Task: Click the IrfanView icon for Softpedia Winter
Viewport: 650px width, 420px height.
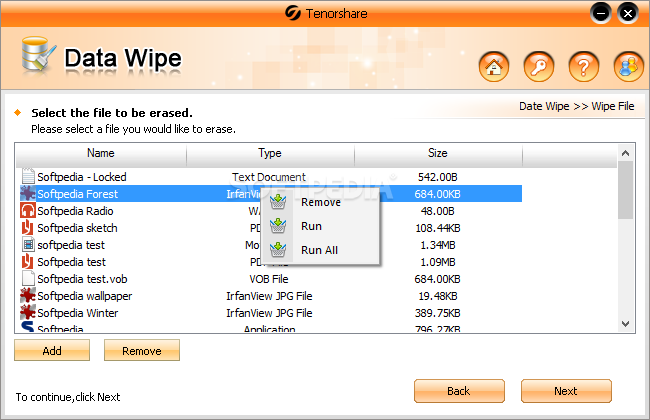Action: click(28, 313)
